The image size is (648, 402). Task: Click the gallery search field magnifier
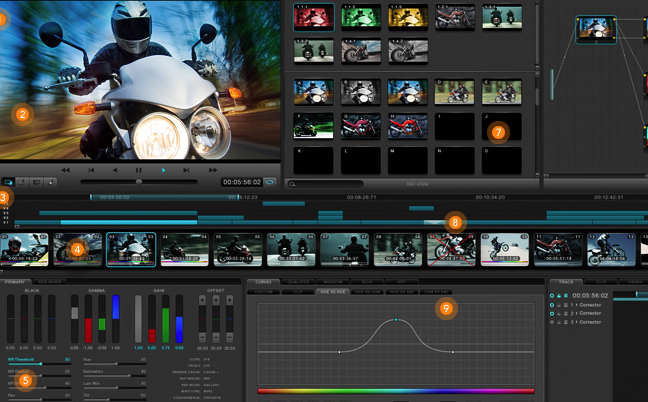click(292, 184)
